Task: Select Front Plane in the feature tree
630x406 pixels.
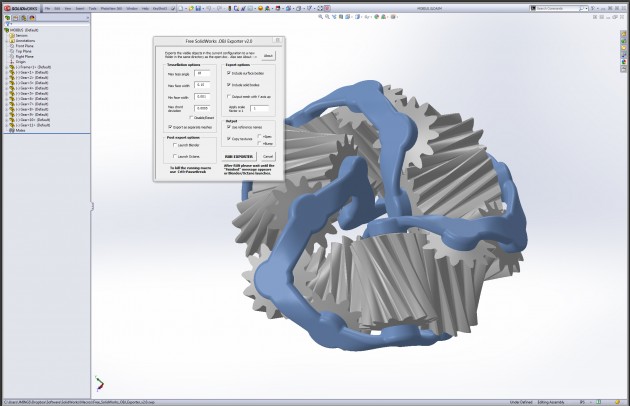Action: (x=24, y=46)
